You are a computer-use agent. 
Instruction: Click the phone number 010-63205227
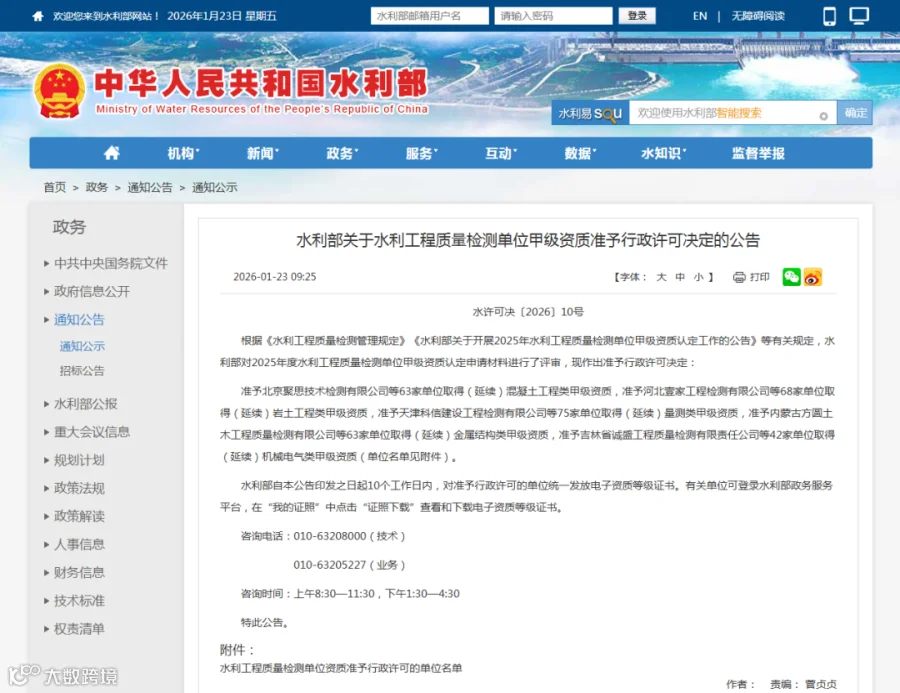tap(329, 565)
